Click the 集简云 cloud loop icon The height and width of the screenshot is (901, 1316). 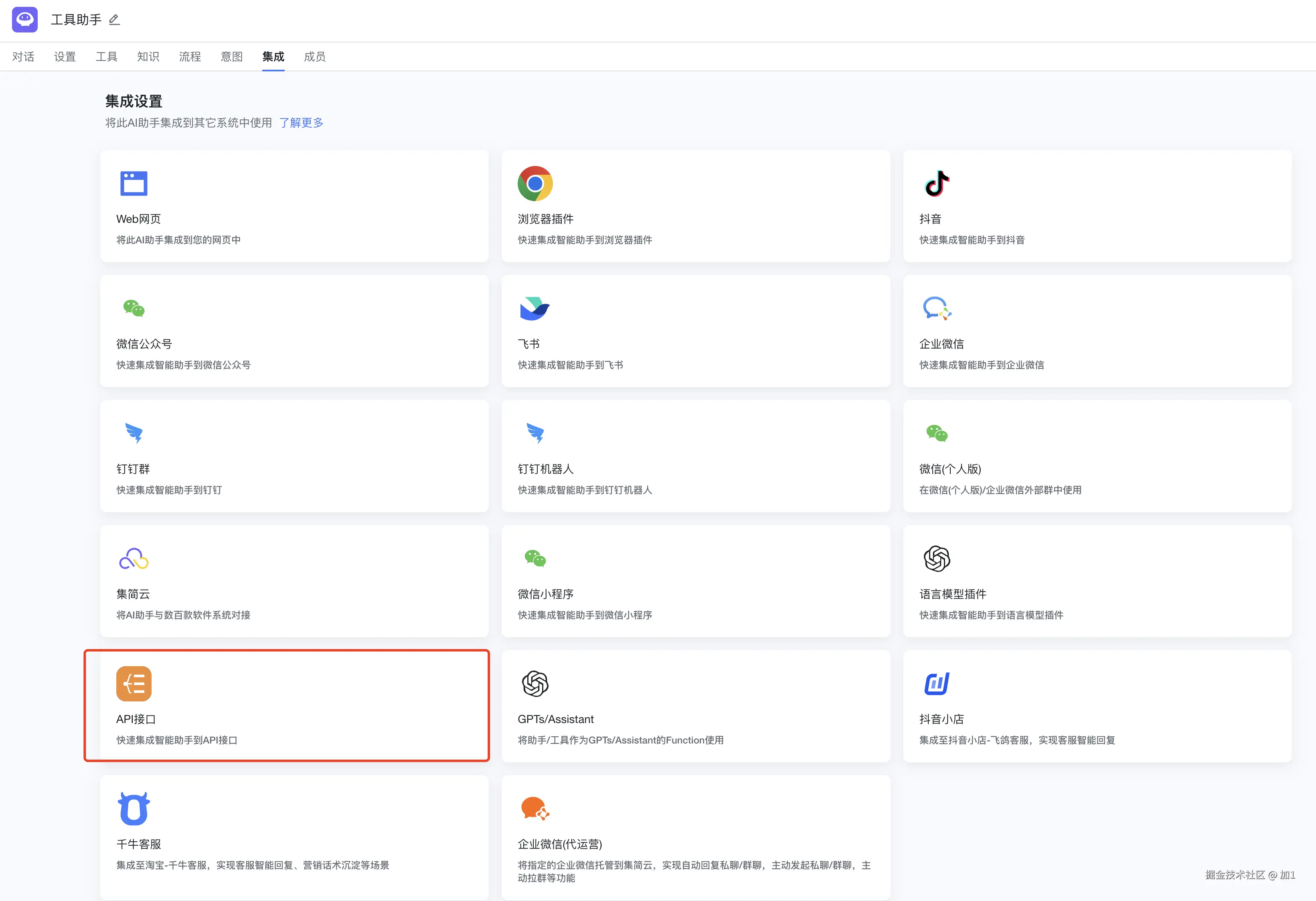point(134,559)
